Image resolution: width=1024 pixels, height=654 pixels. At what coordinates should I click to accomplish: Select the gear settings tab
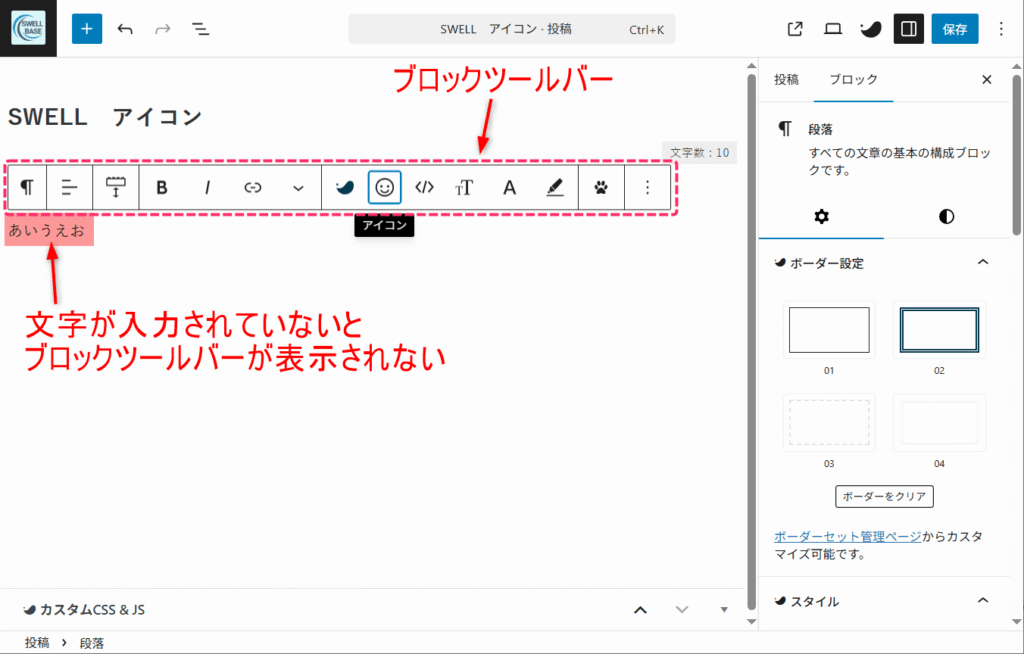pos(822,216)
